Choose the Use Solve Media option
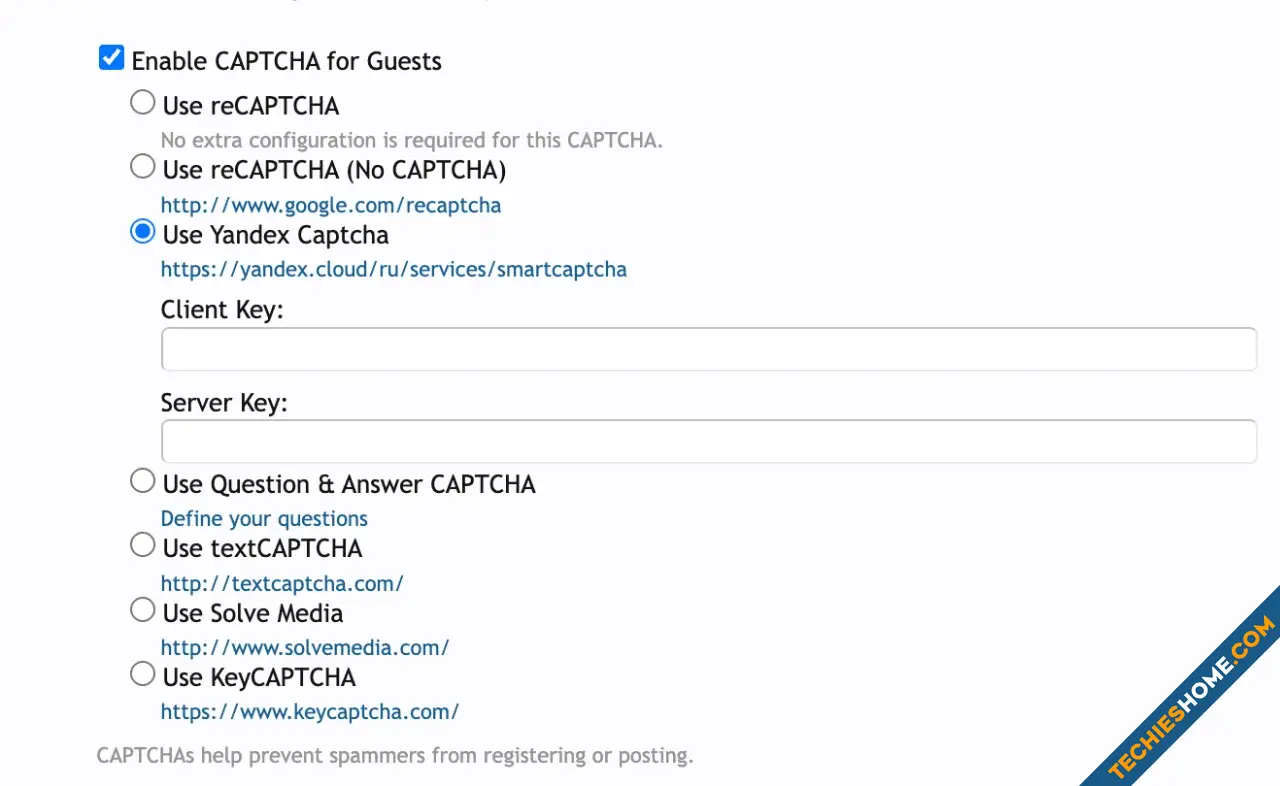The width and height of the screenshot is (1280, 786). pyautogui.click(x=143, y=610)
